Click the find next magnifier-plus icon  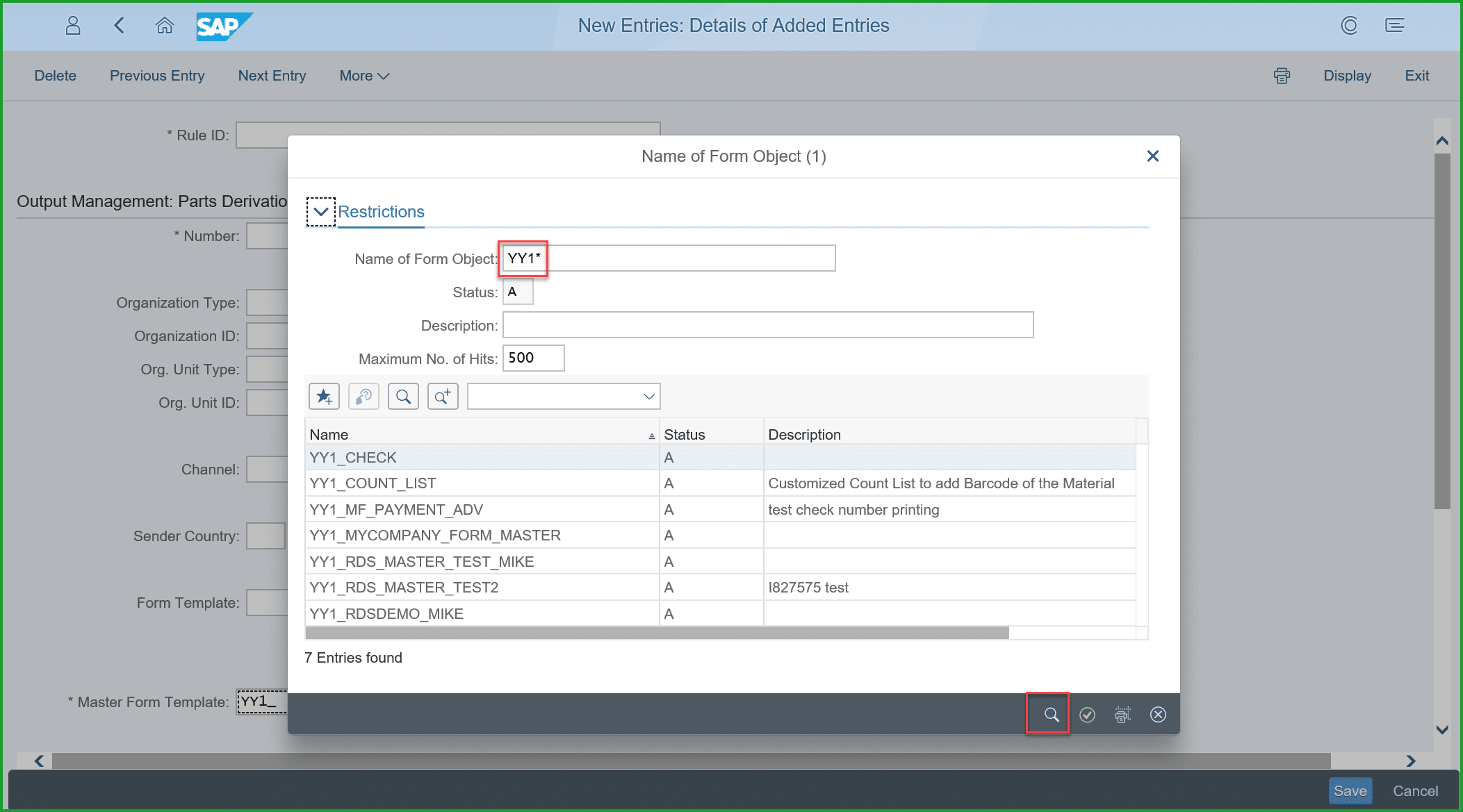[443, 397]
